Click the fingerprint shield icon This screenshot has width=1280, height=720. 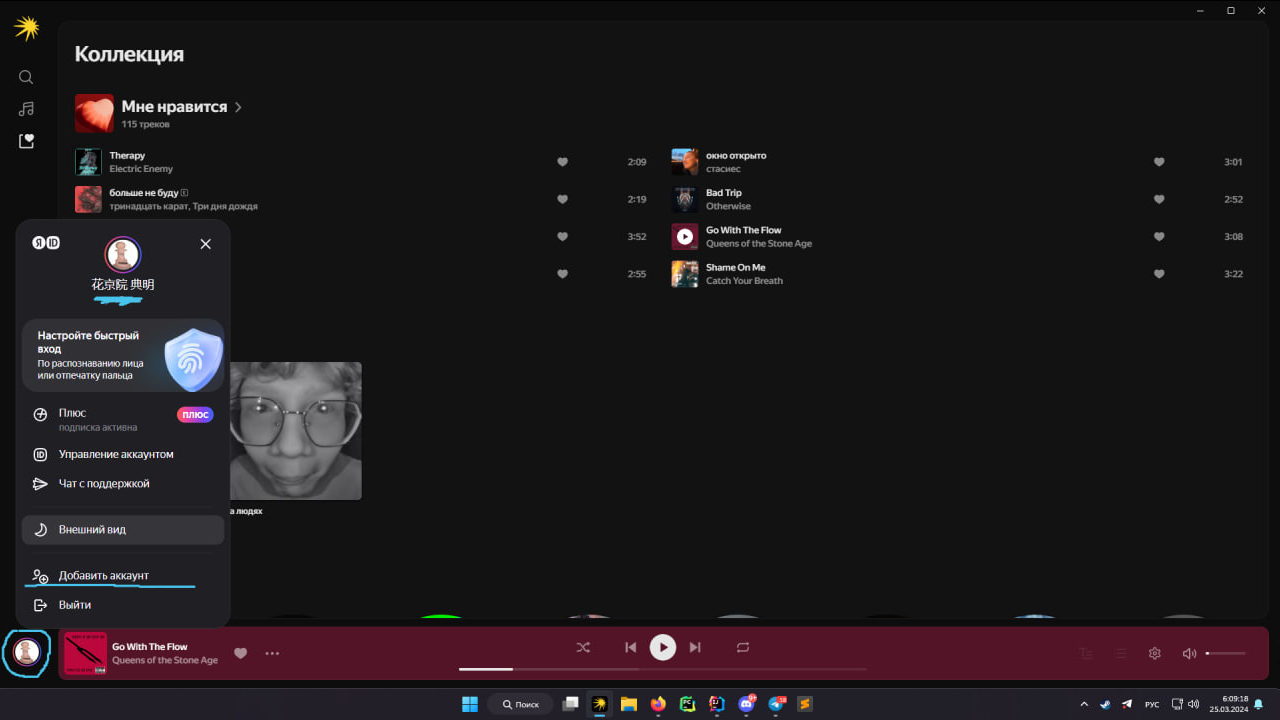(x=192, y=358)
